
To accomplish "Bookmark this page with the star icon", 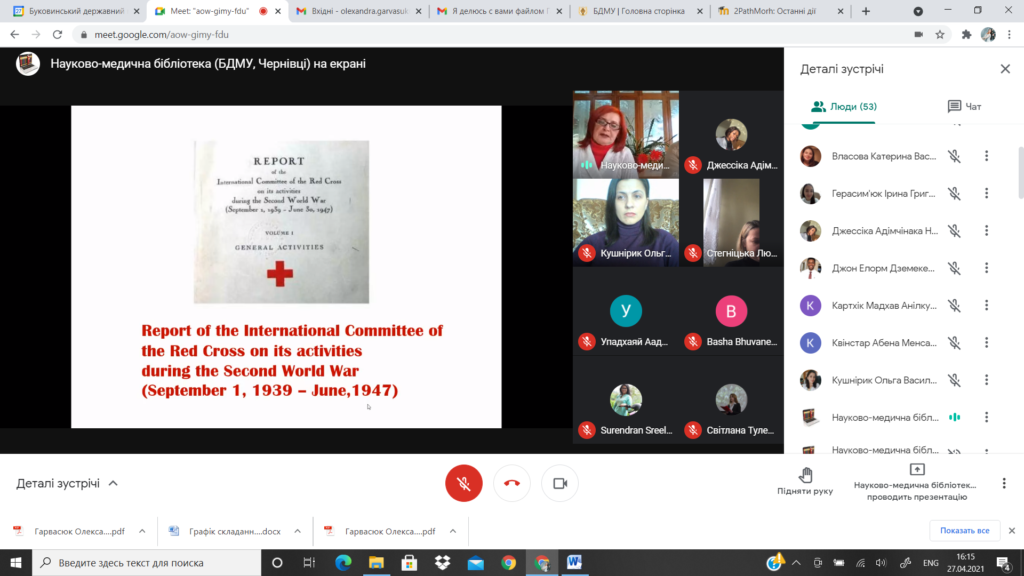I will 940,35.
